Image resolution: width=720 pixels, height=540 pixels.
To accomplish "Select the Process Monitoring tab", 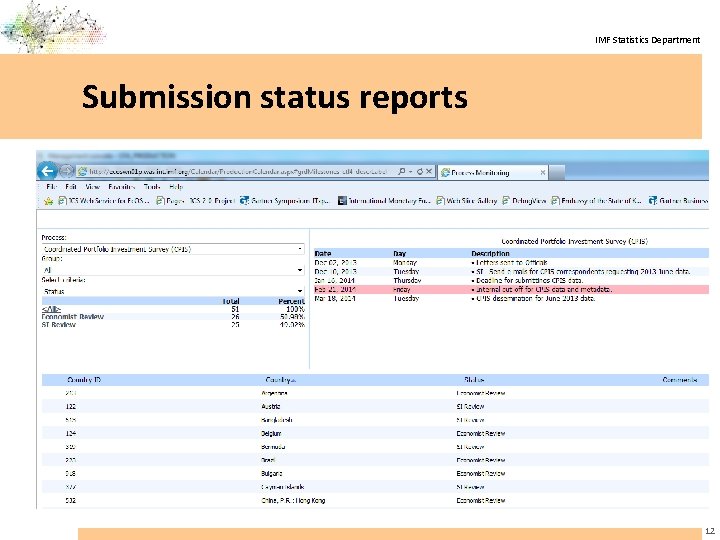I will 493,173.
